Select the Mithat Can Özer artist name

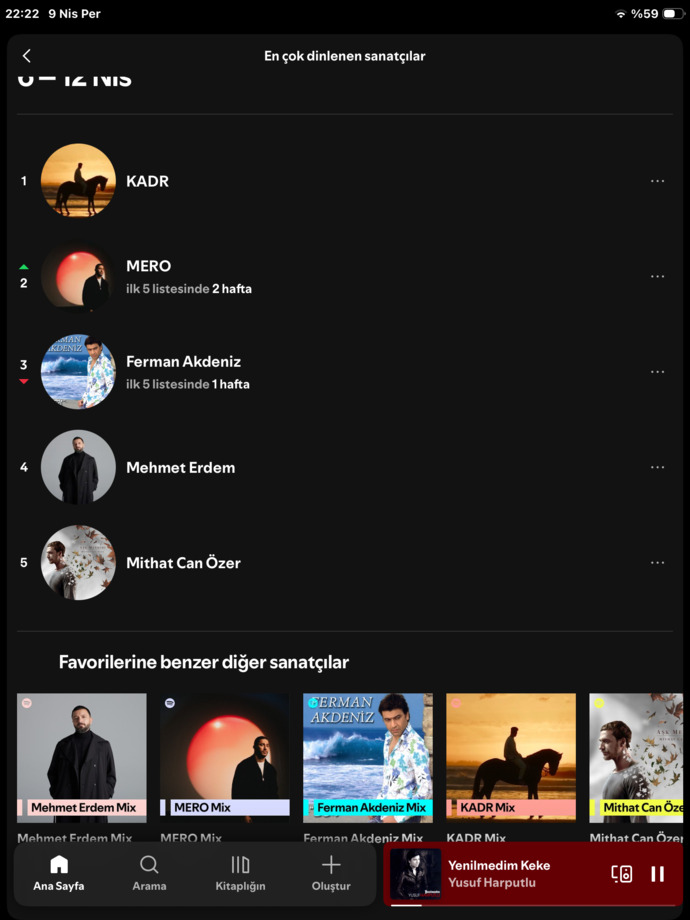coord(184,563)
